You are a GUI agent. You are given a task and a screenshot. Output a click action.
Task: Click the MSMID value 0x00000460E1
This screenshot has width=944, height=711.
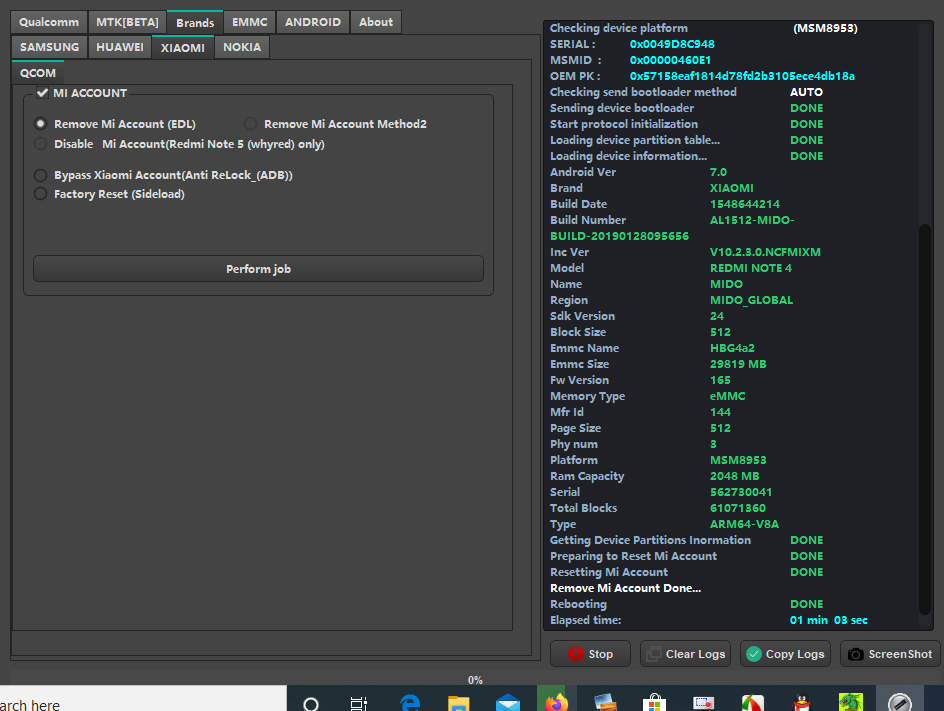(x=670, y=60)
